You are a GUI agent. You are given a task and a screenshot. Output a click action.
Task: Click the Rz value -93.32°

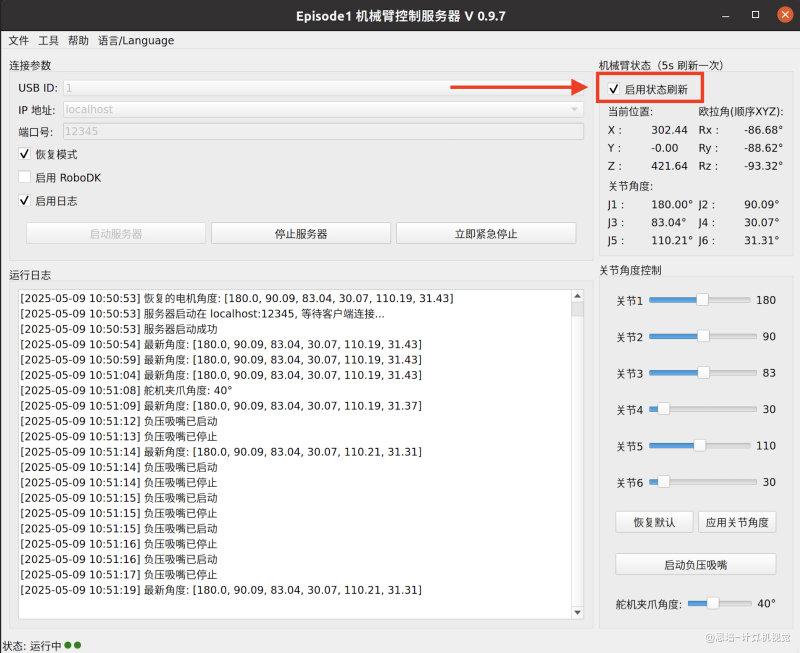763,166
